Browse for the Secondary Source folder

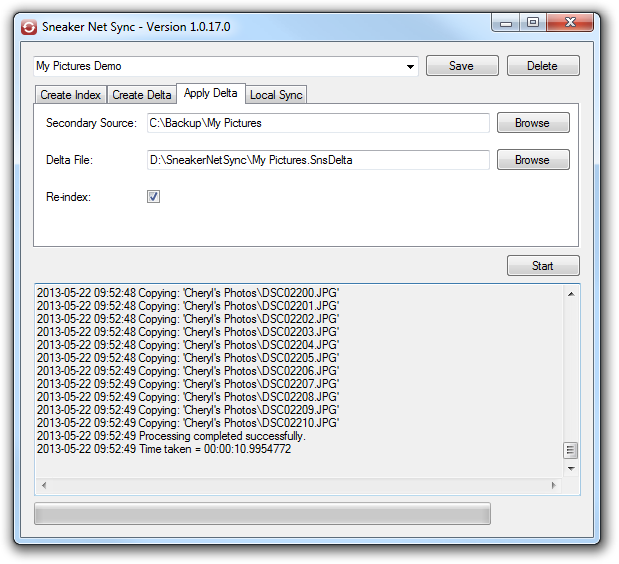533,123
